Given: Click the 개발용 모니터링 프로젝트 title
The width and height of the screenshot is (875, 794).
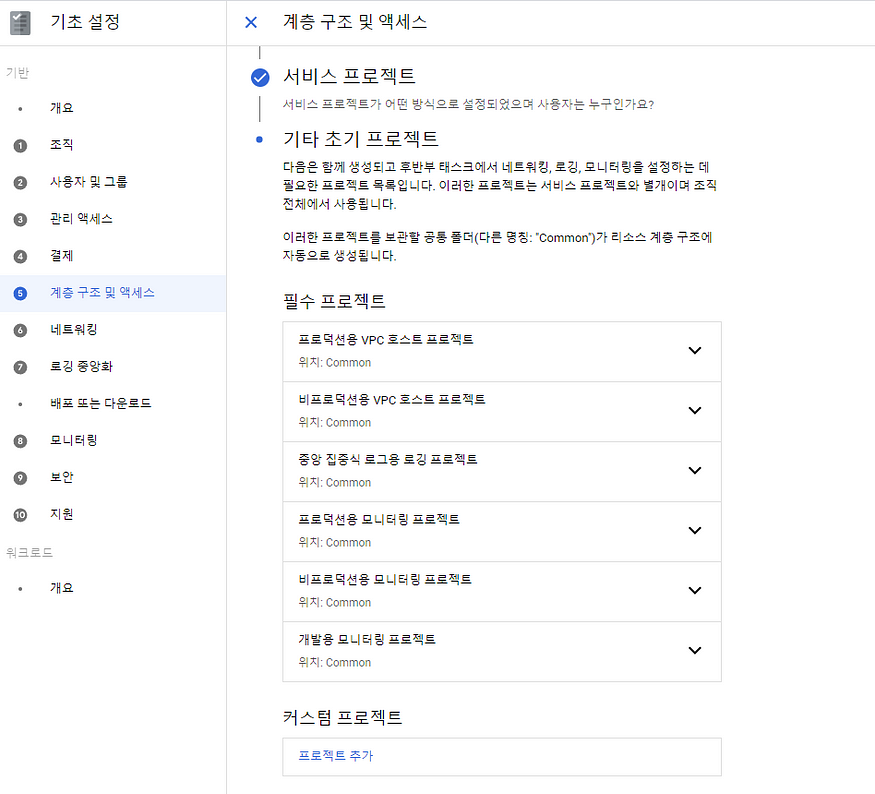Looking at the screenshot, I should point(367,639).
